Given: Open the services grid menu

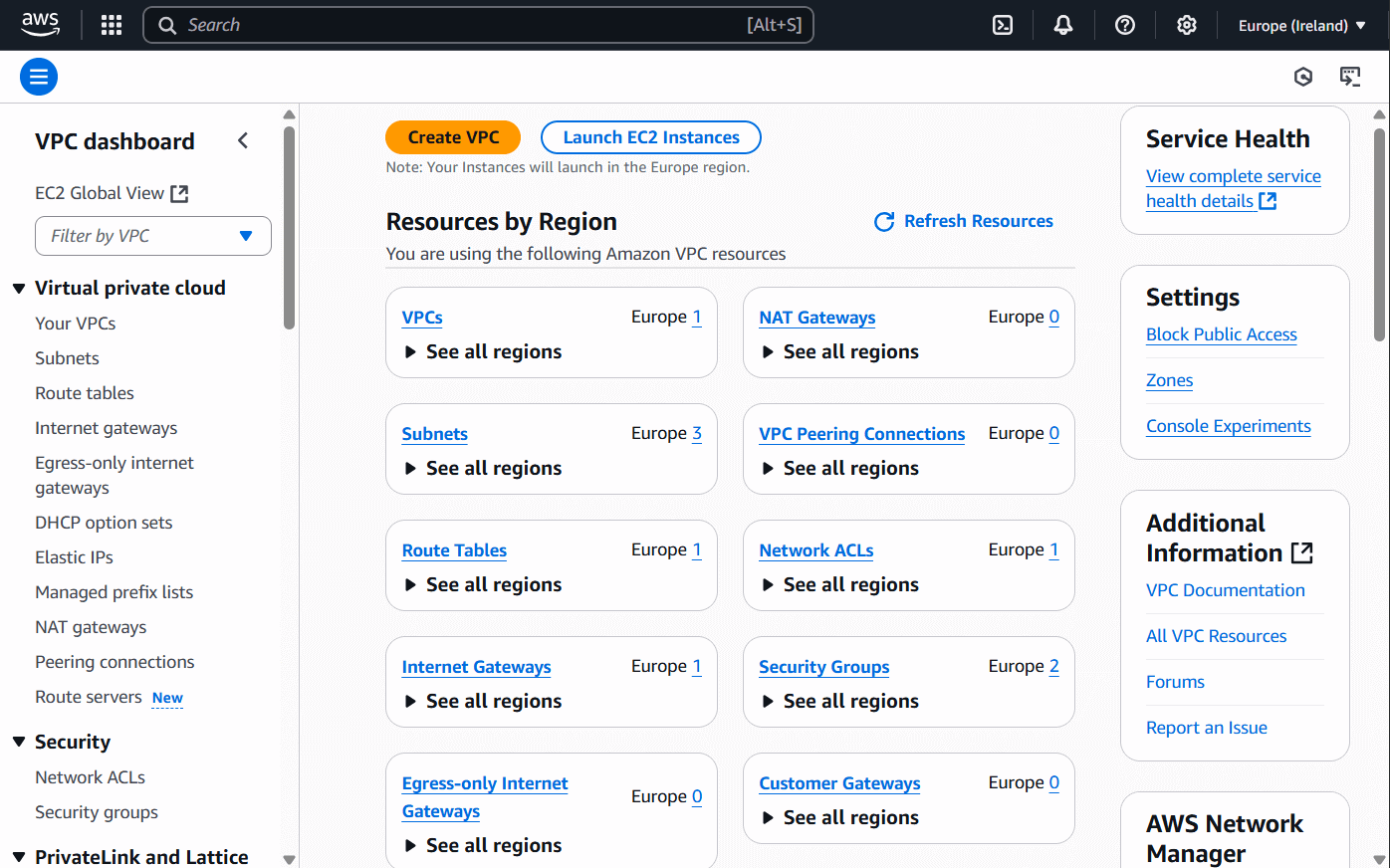Looking at the screenshot, I should [112, 25].
